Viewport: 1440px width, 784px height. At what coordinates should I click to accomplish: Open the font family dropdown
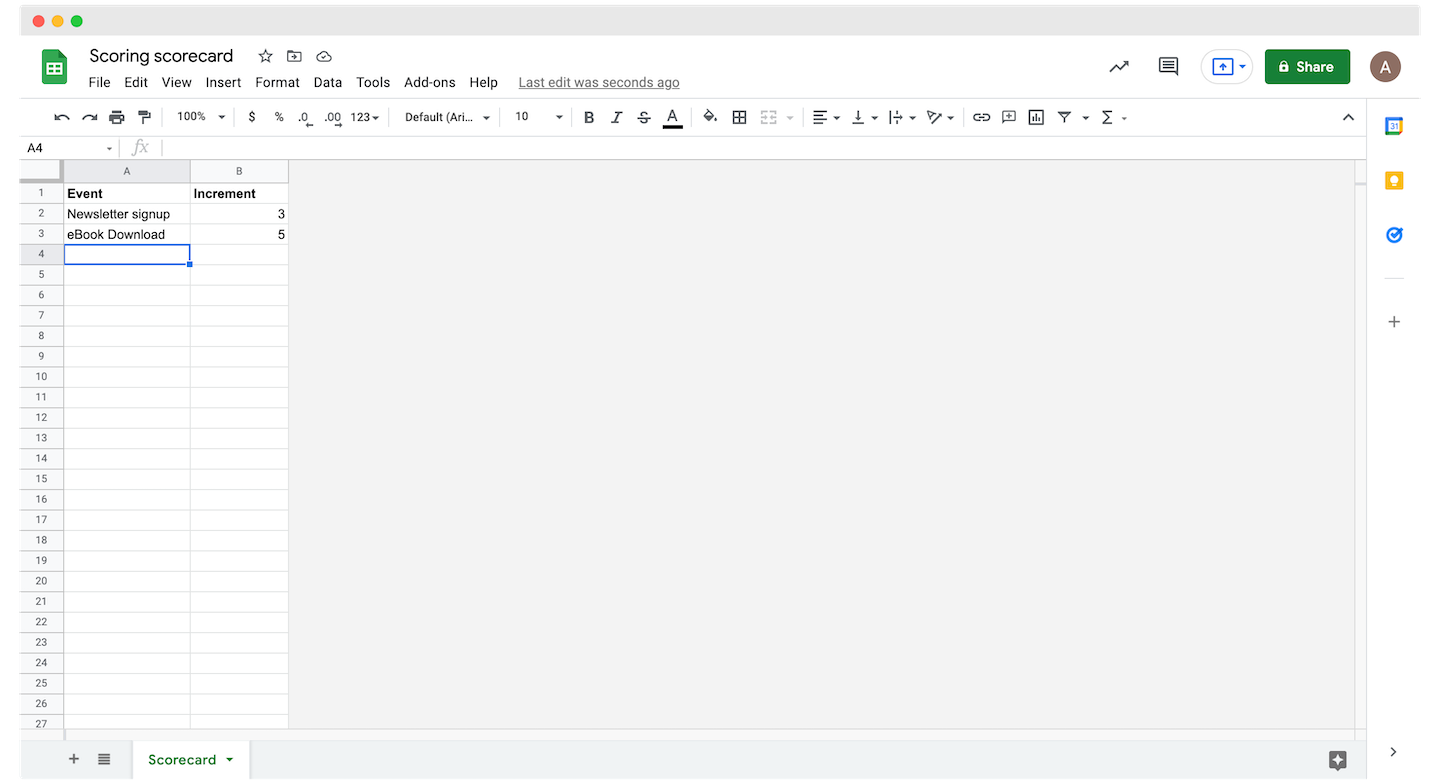443,117
